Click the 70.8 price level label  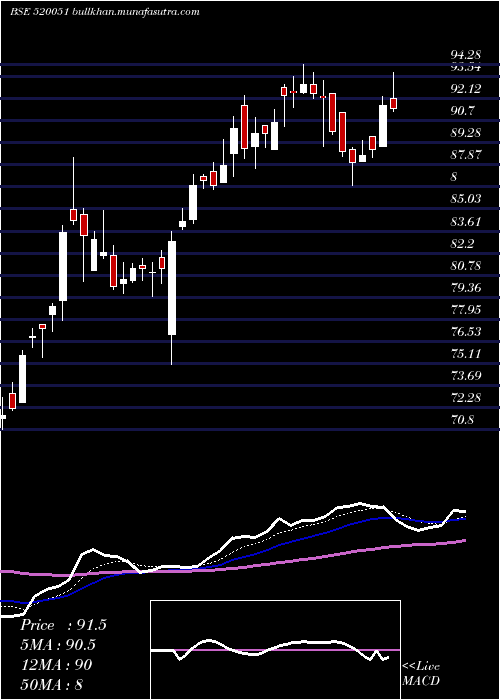462,420
